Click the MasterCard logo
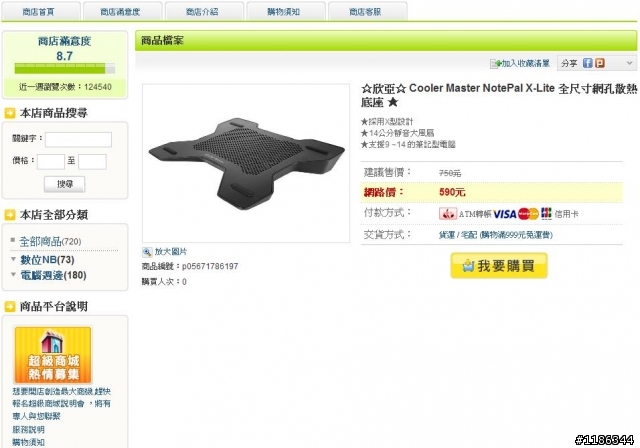The height and width of the screenshot is (448, 640). pyautogui.click(x=528, y=214)
